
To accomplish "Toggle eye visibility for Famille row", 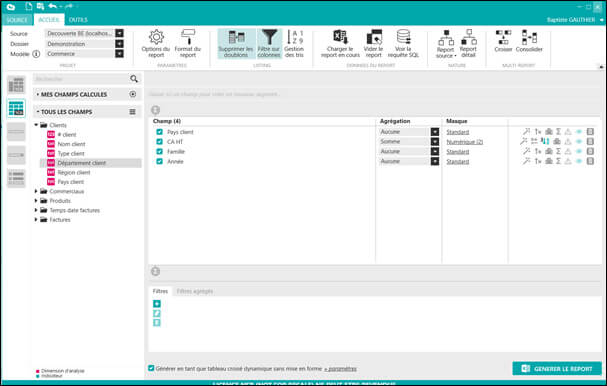I will click(x=579, y=151).
